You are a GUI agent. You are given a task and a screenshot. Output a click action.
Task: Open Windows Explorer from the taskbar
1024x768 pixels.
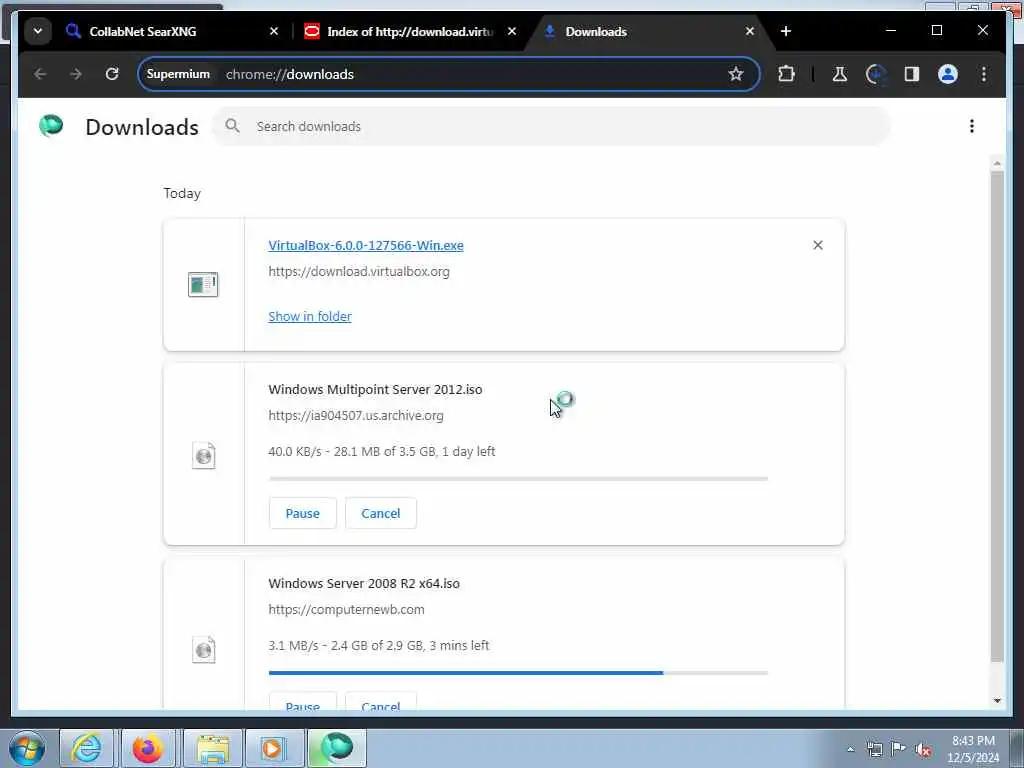[x=213, y=748]
